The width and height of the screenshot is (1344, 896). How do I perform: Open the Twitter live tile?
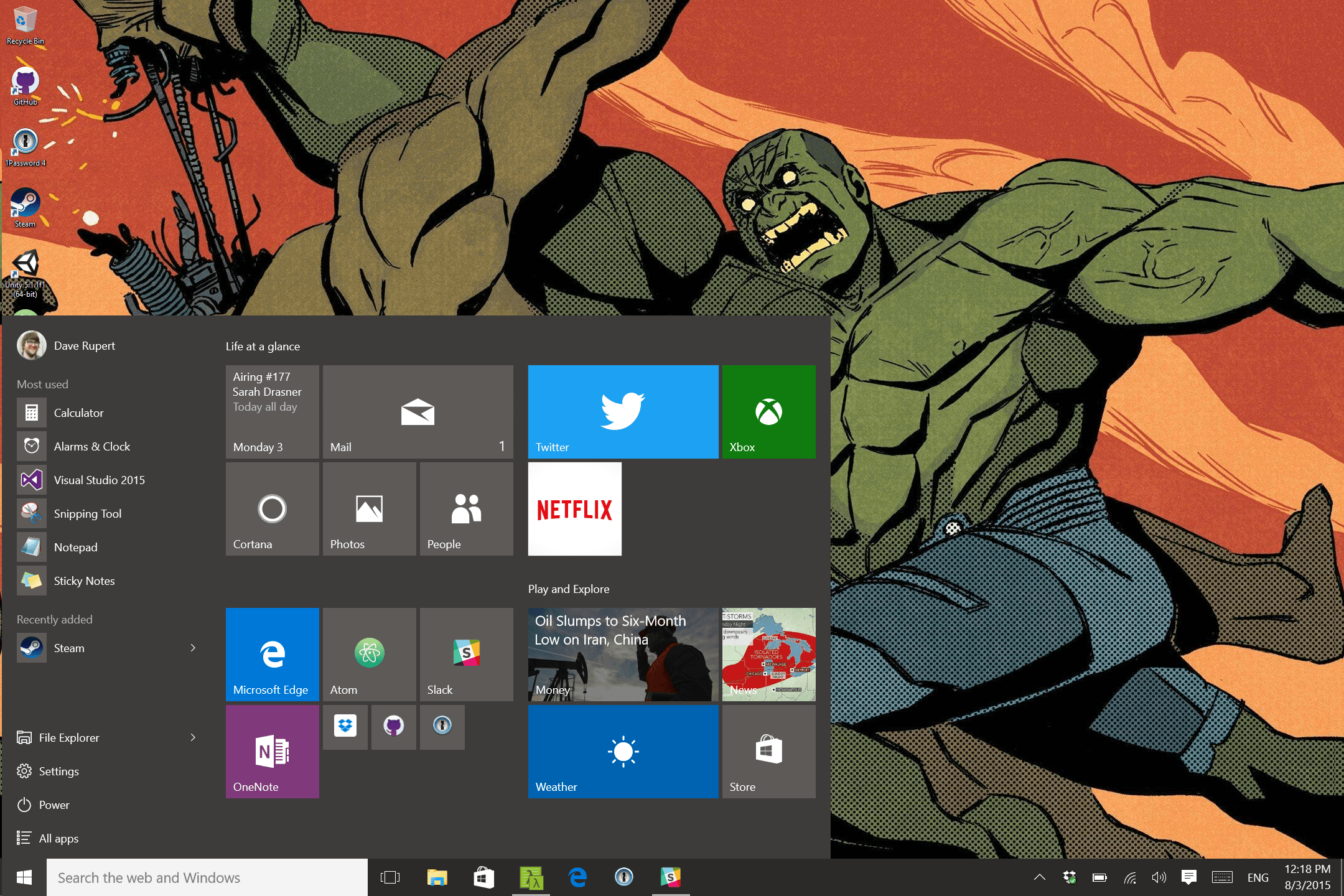coord(623,411)
